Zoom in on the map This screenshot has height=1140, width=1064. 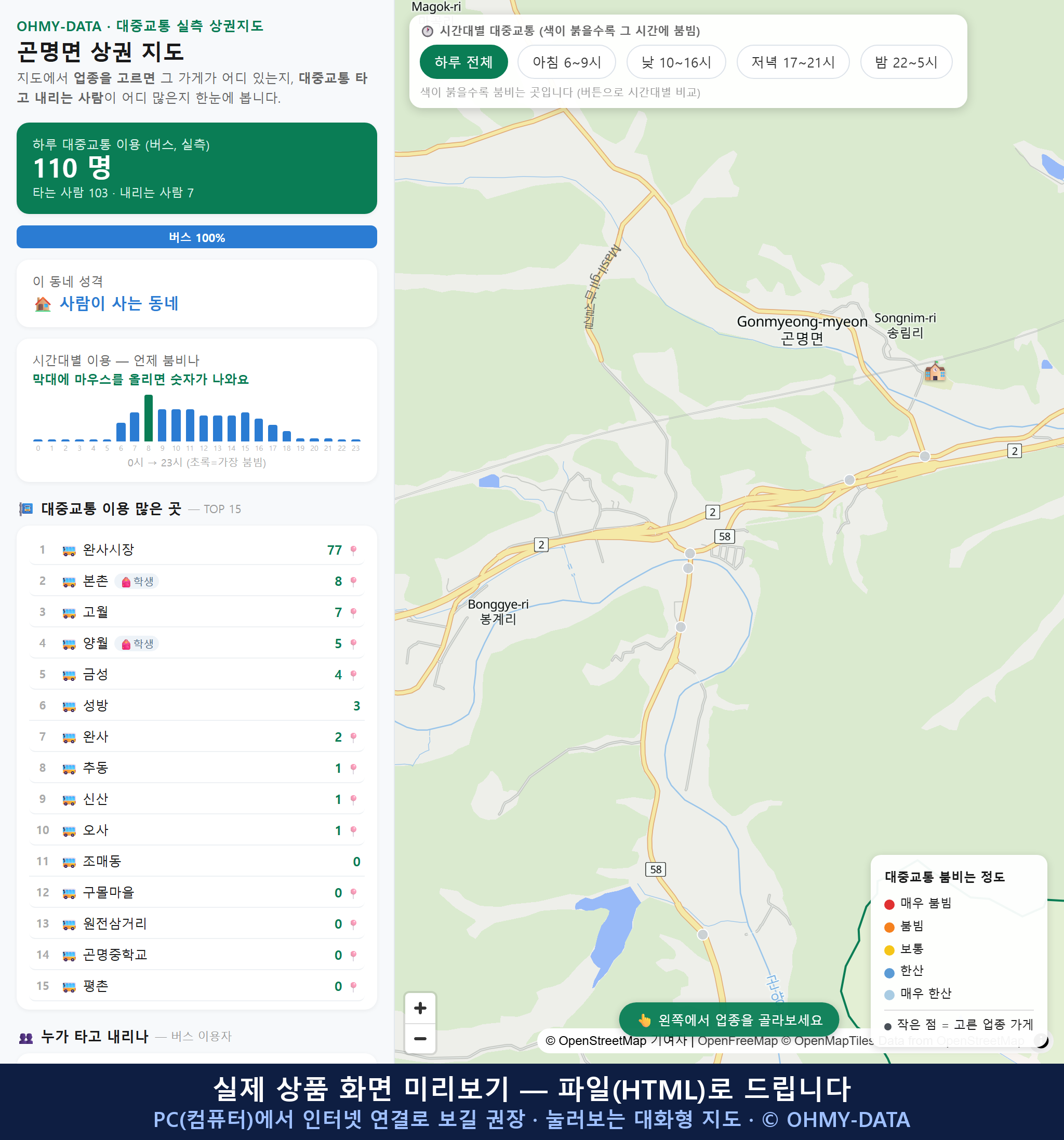click(420, 1008)
